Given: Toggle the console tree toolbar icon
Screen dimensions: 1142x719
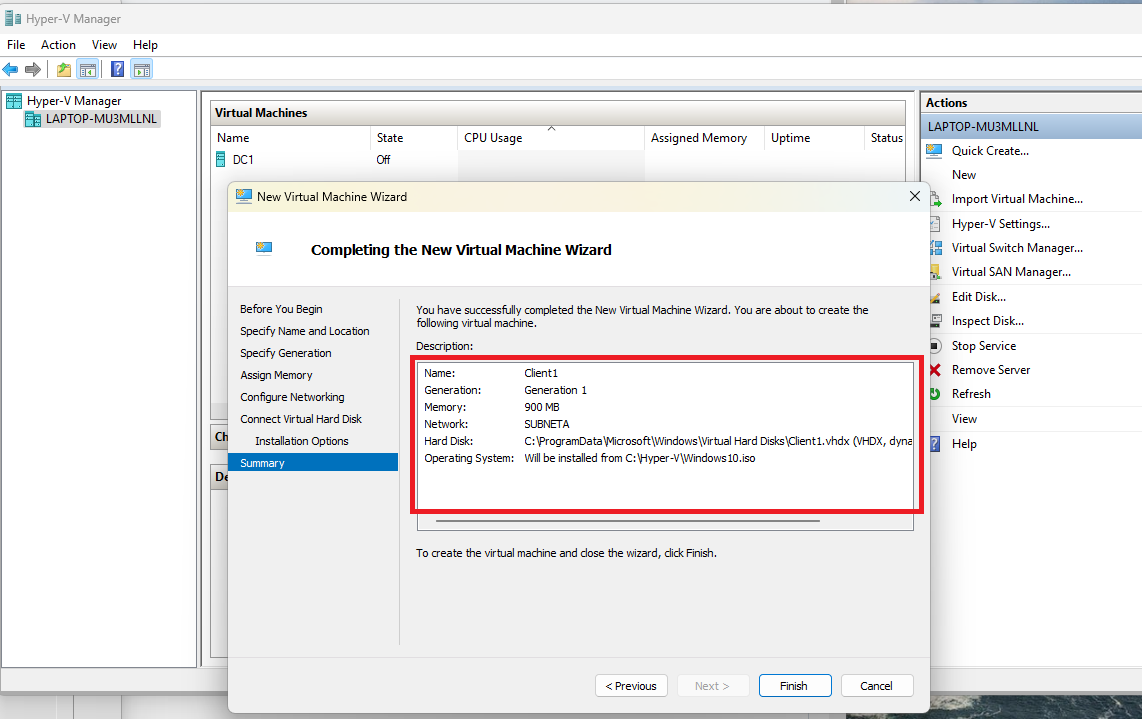Looking at the screenshot, I should 88,70.
